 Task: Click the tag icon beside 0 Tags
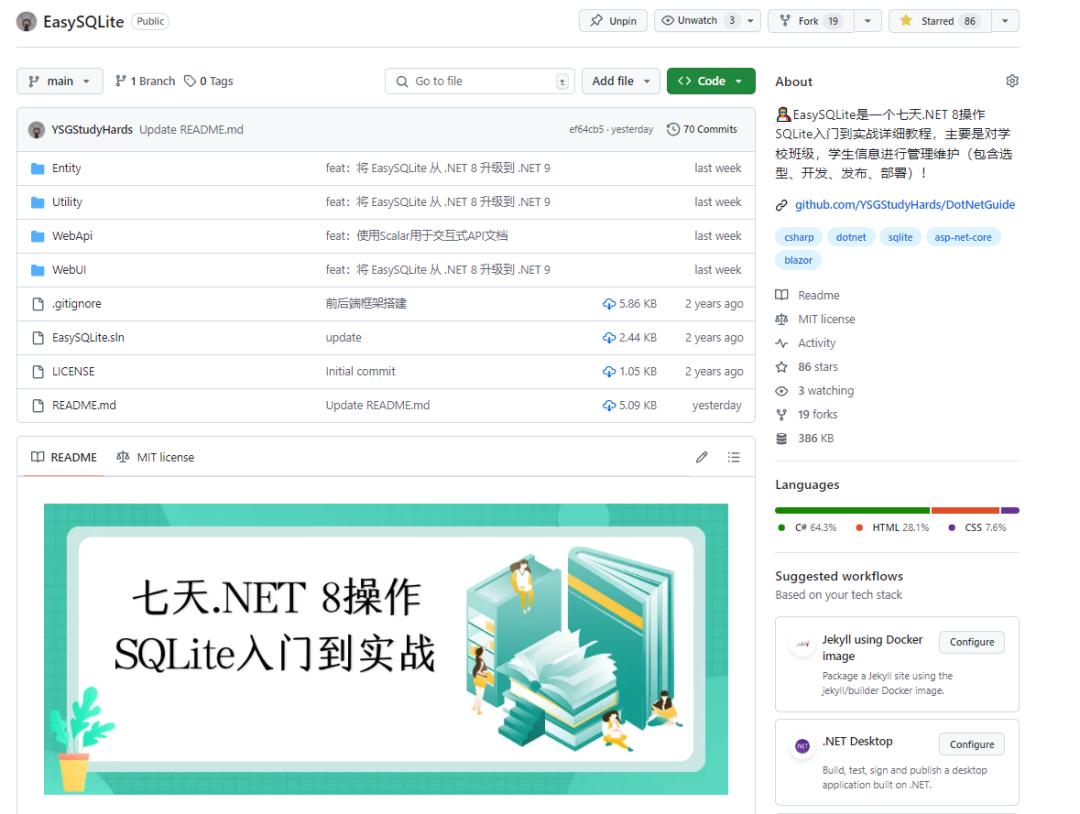[189, 81]
